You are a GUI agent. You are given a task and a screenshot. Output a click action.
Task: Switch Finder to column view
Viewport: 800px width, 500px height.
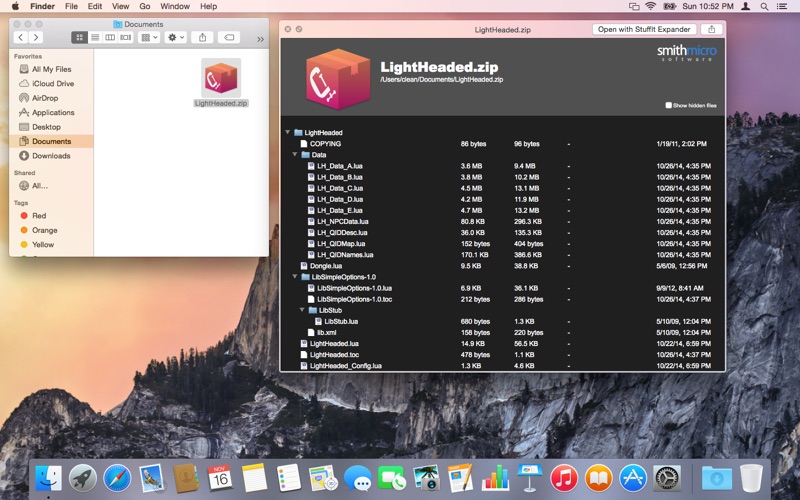pyautogui.click(x=110, y=37)
